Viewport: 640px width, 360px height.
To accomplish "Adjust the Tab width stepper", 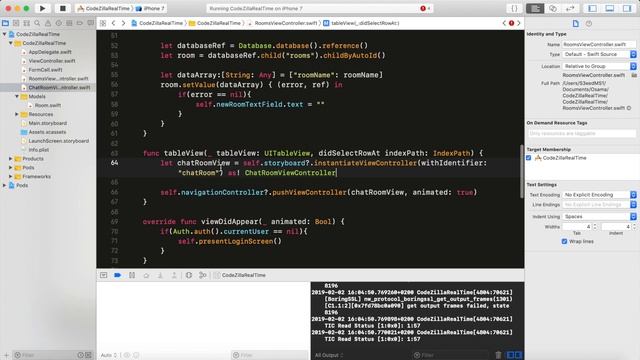I will tap(595, 227).
